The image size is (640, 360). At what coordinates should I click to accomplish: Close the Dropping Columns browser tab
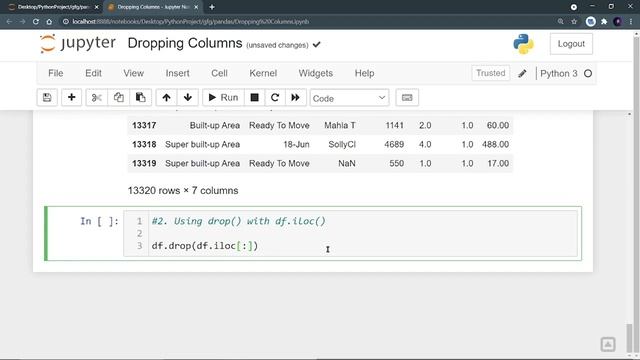pyautogui.click(x=196, y=7)
